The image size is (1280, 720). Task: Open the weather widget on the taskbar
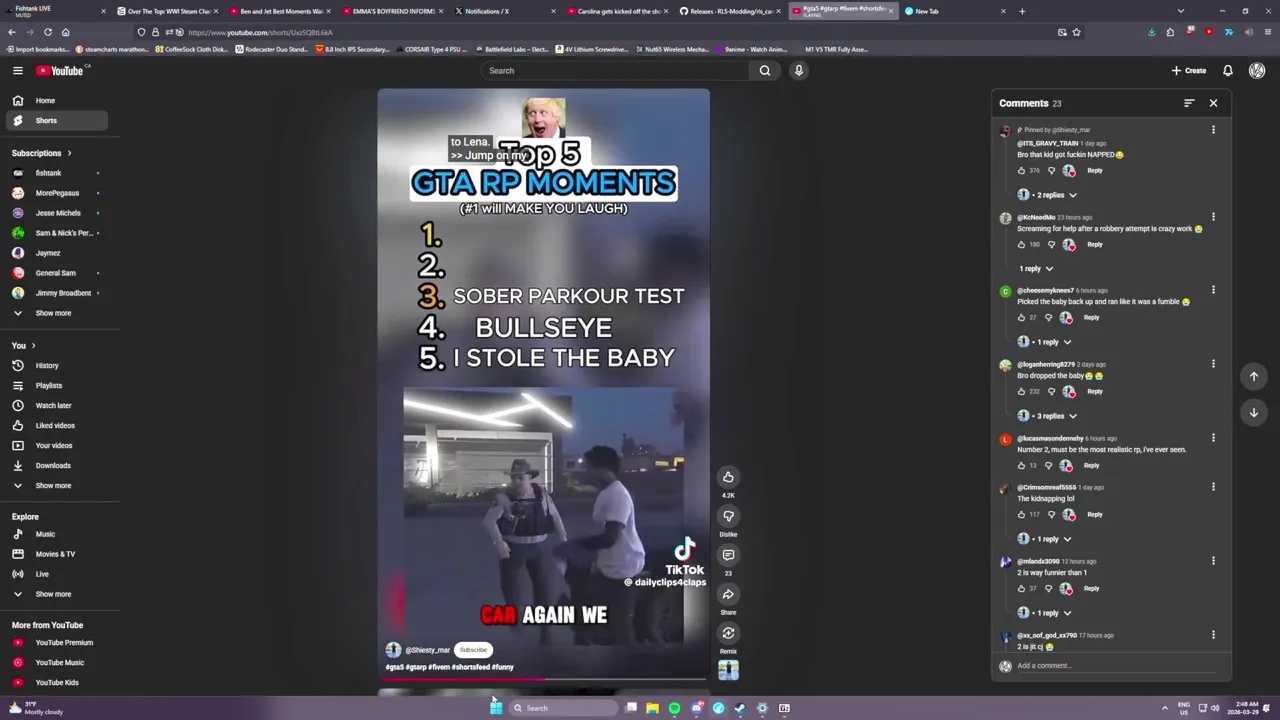click(37, 708)
